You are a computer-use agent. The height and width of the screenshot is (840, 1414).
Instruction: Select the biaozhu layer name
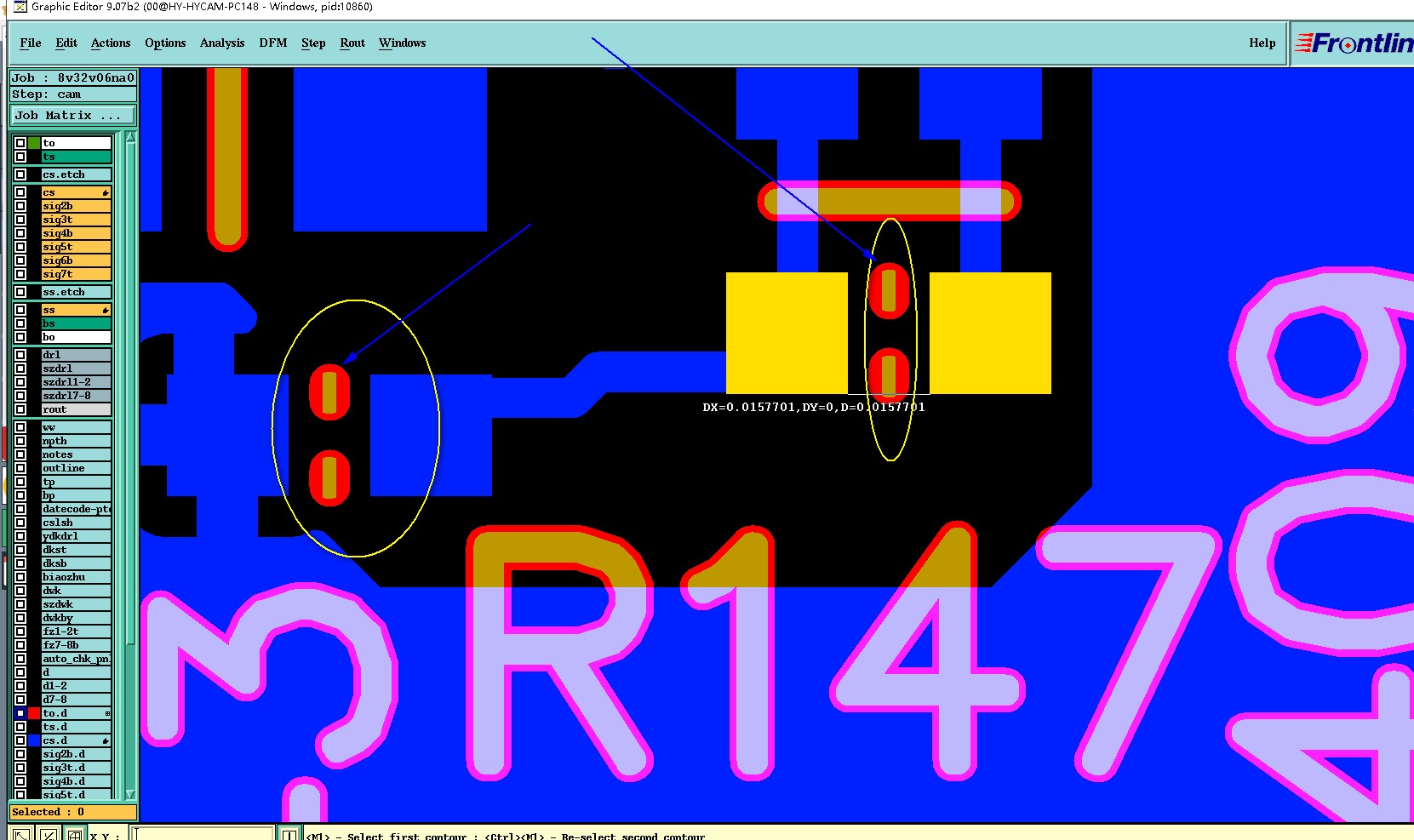pyautogui.click(x=77, y=577)
